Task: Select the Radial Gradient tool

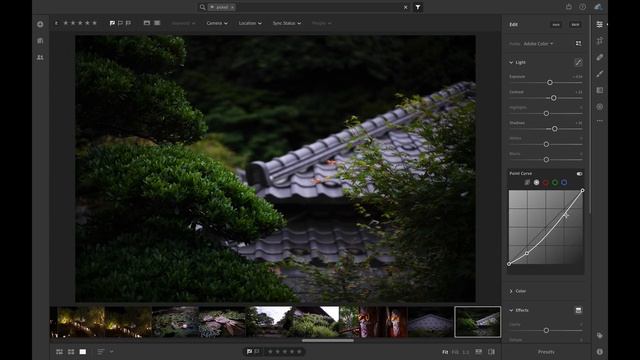Action: [x=599, y=107]
